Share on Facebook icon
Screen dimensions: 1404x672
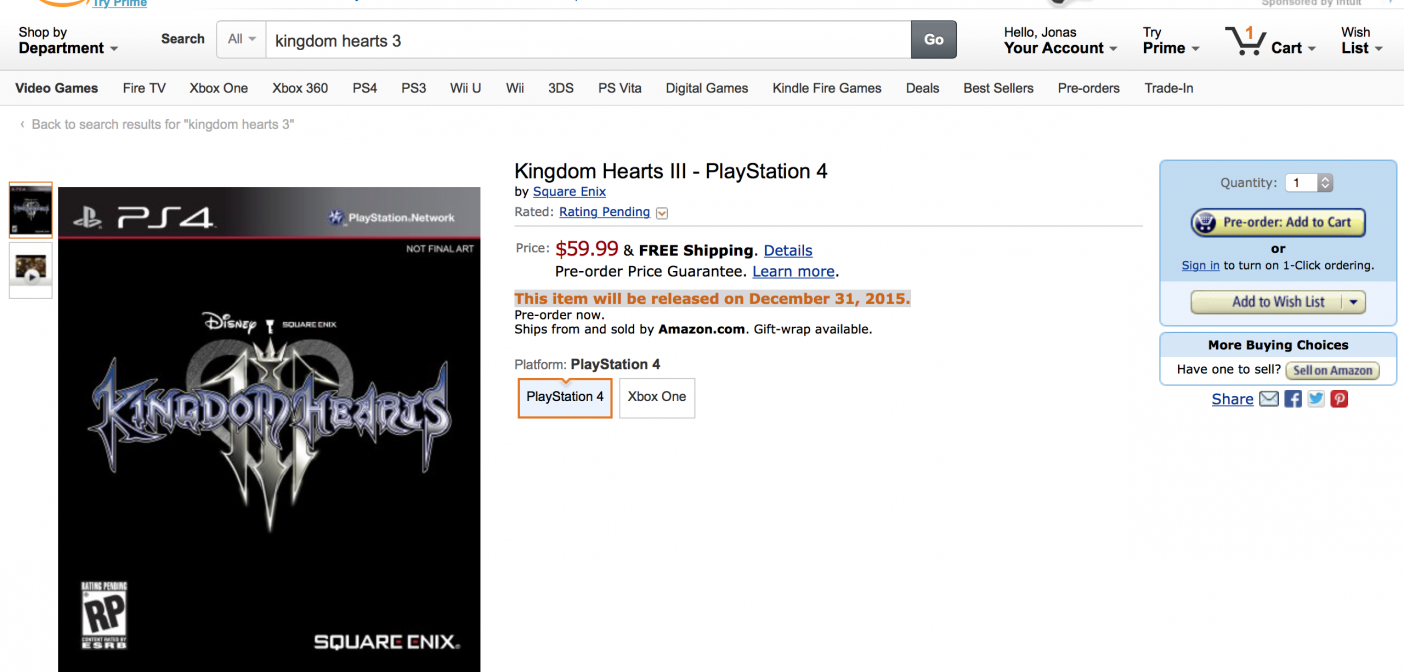1293,399
